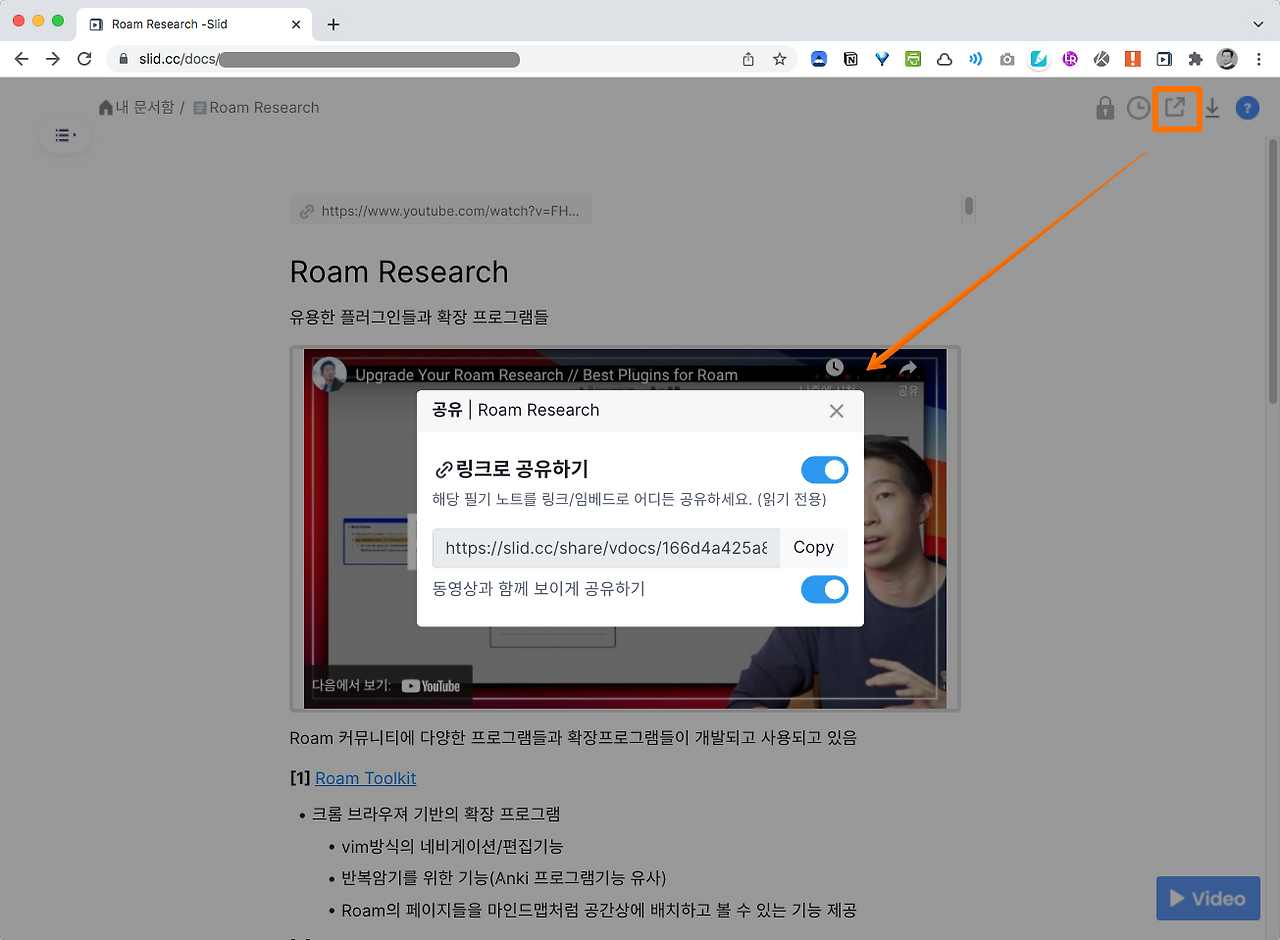Open the Roam Toolkit link

pyautogui.click(x=365, y=778)
